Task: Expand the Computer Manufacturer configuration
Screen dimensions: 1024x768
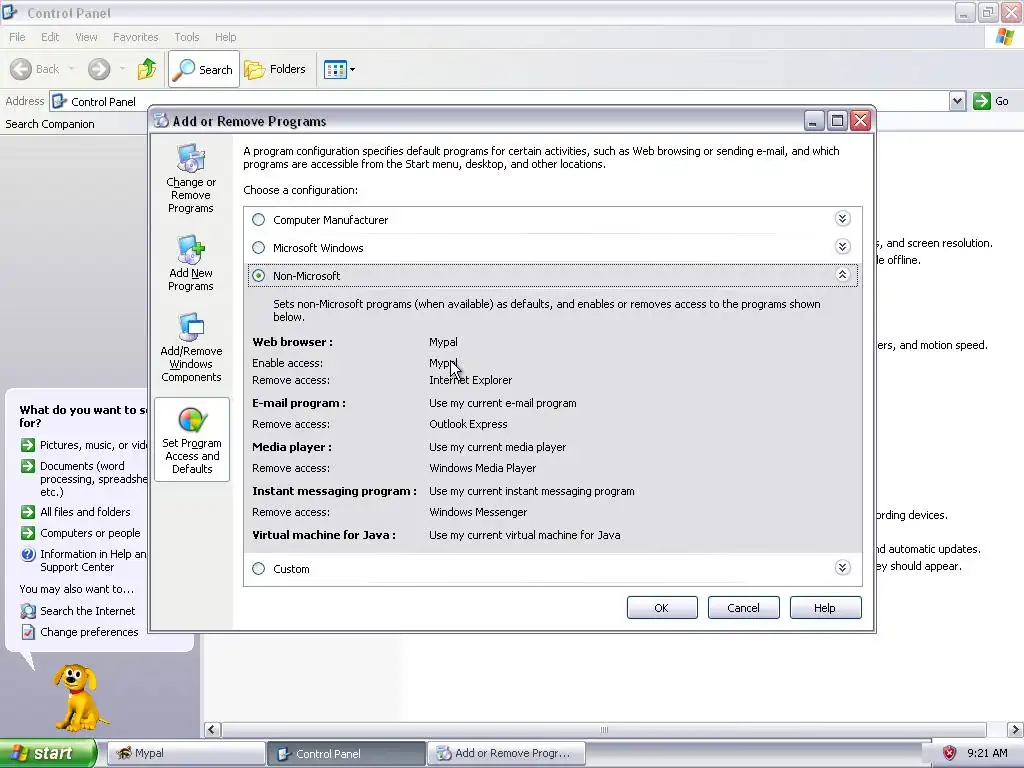Action: point(842,218)
